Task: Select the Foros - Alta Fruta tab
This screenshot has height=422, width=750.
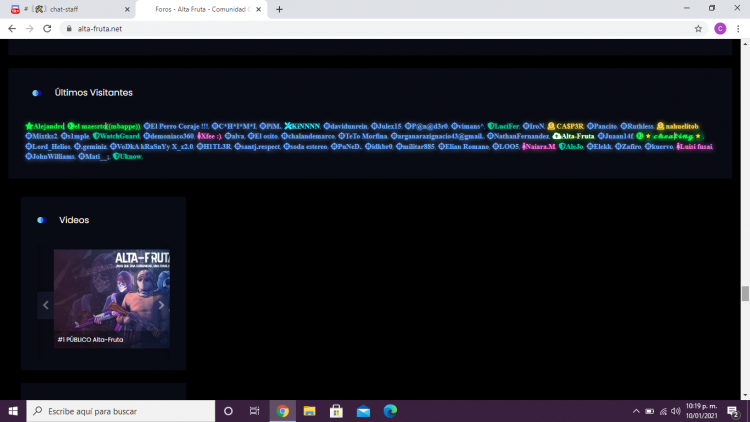Action: pyautogui.click(x=200, y=9)
